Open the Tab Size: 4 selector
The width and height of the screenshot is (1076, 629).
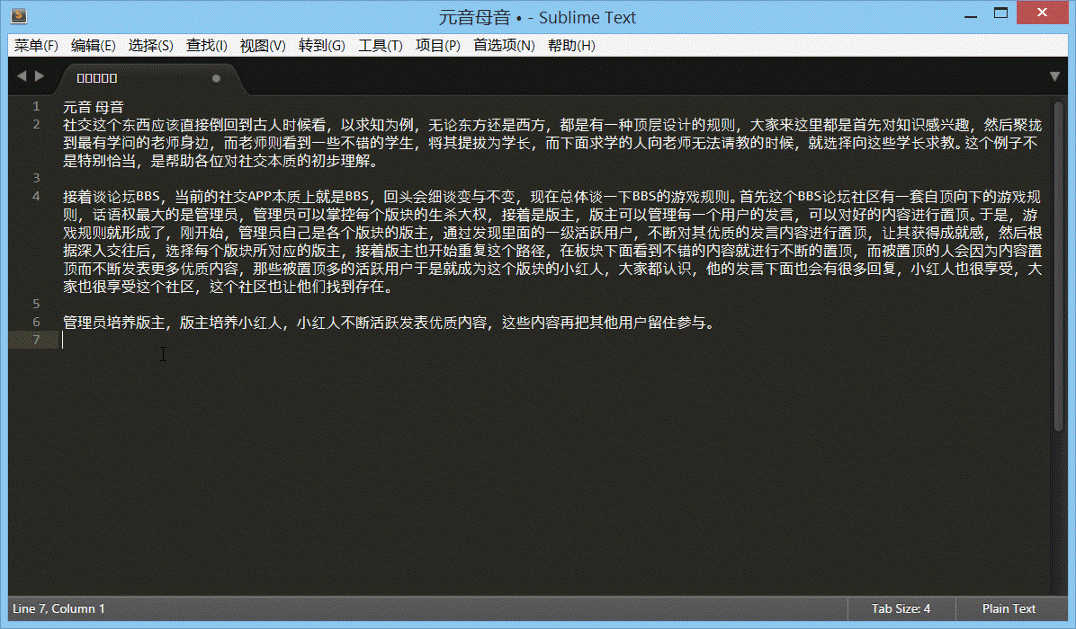pos(900,608)
